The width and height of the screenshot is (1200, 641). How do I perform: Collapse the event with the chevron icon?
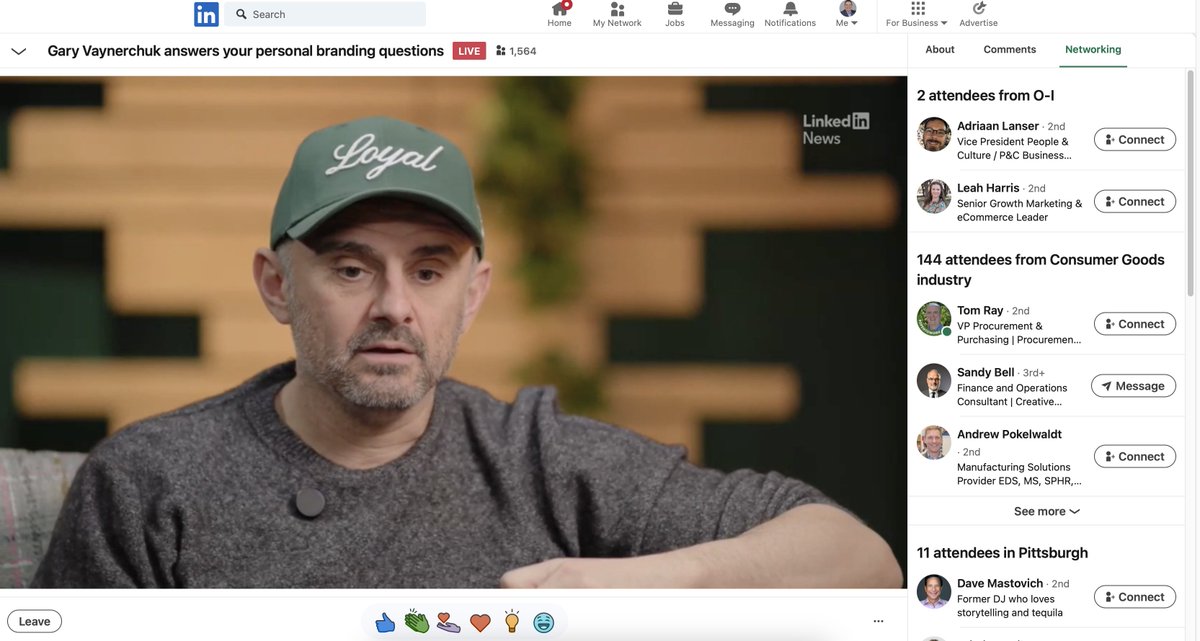click(x=18, y=51)
